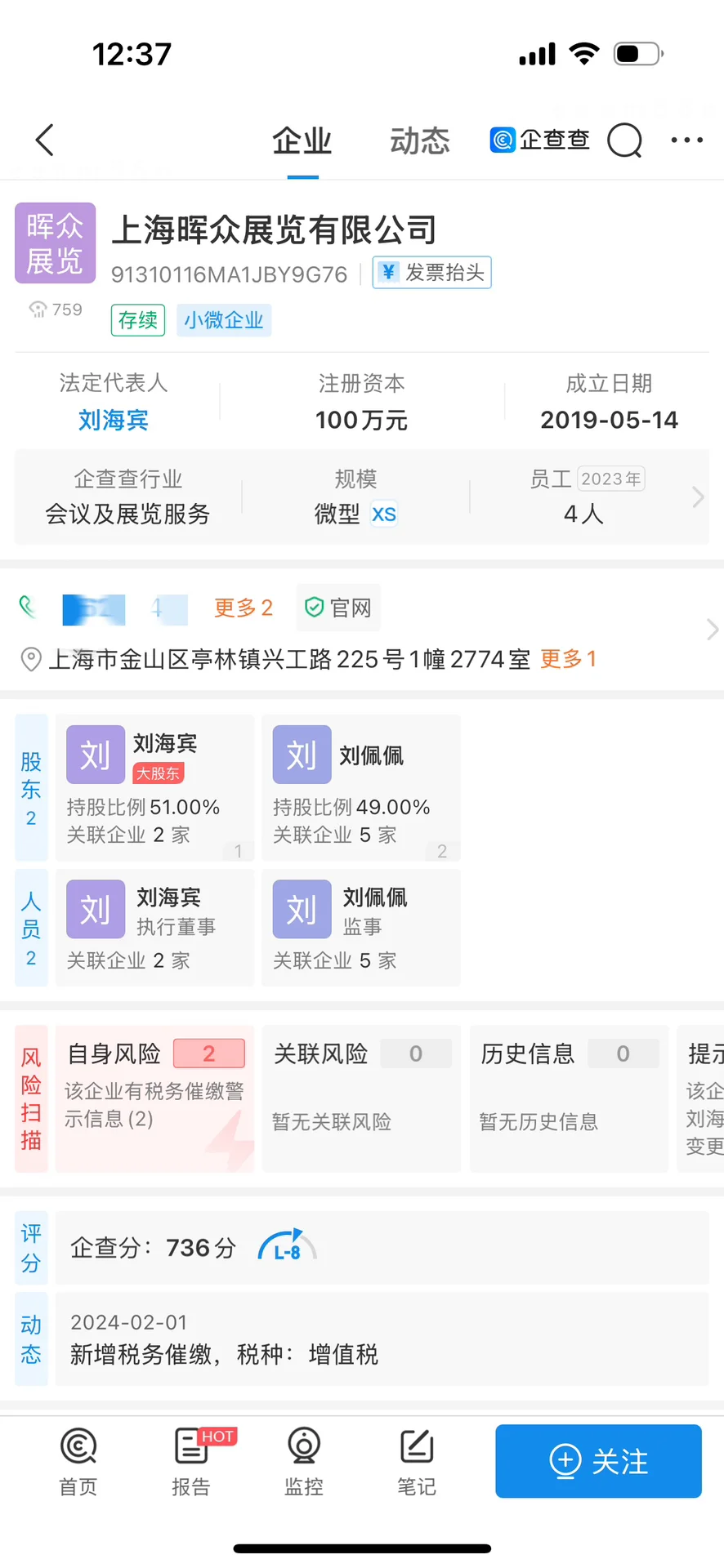Switch to the 动态 tab
Image resolution: width=724 pixels, height=1568 pixels.
point(420,141)
